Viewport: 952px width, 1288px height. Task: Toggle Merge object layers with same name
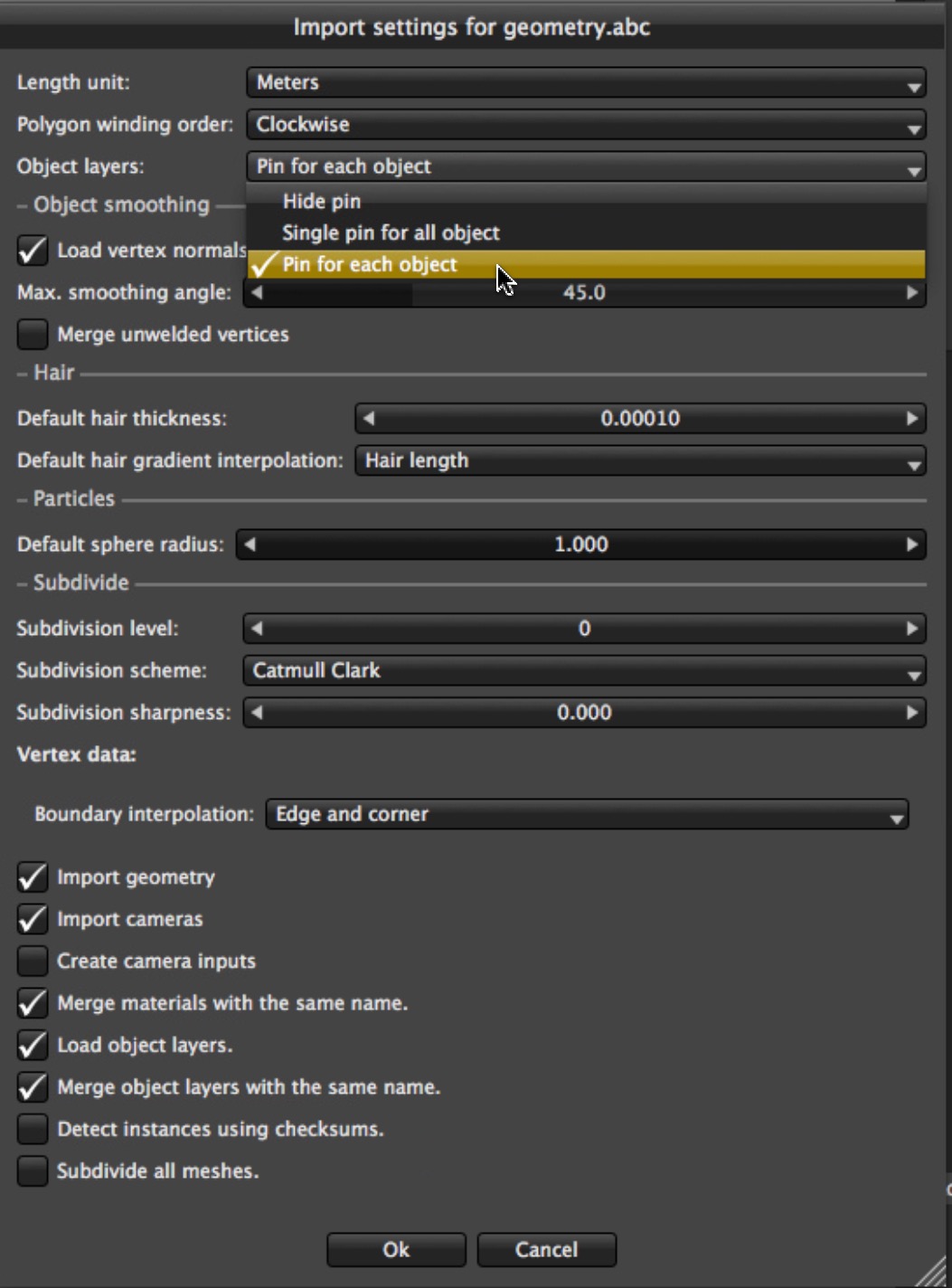[33, 1087]
